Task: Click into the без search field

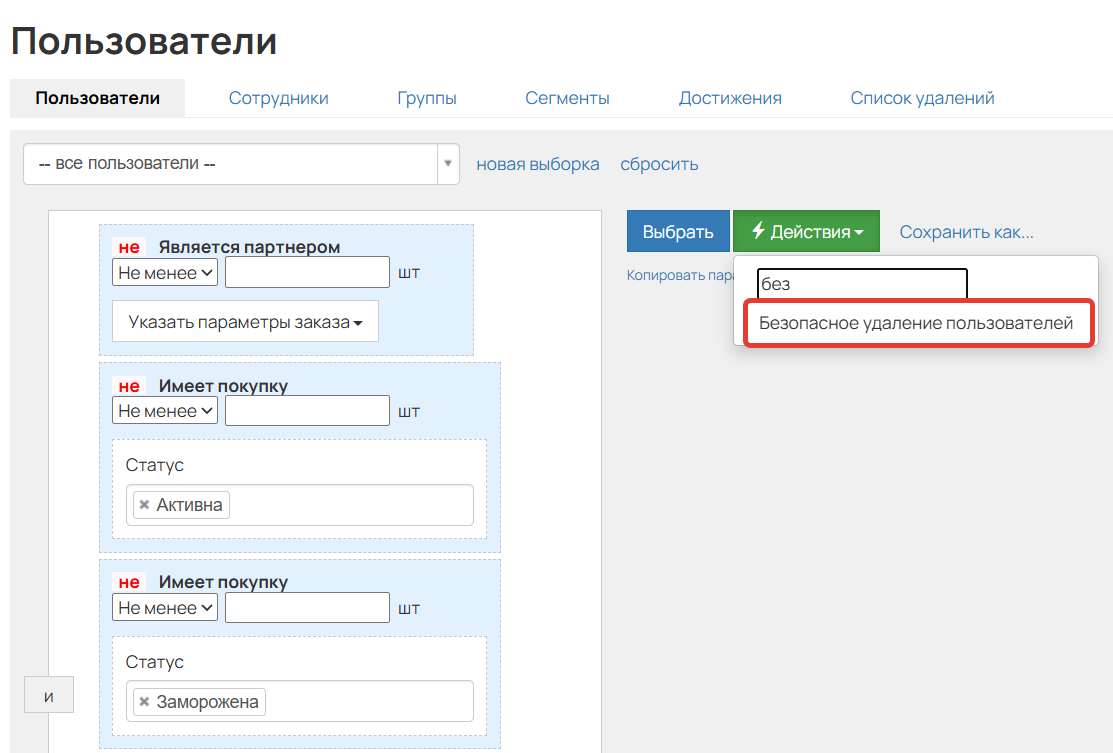Action: [x=860, y=284]
